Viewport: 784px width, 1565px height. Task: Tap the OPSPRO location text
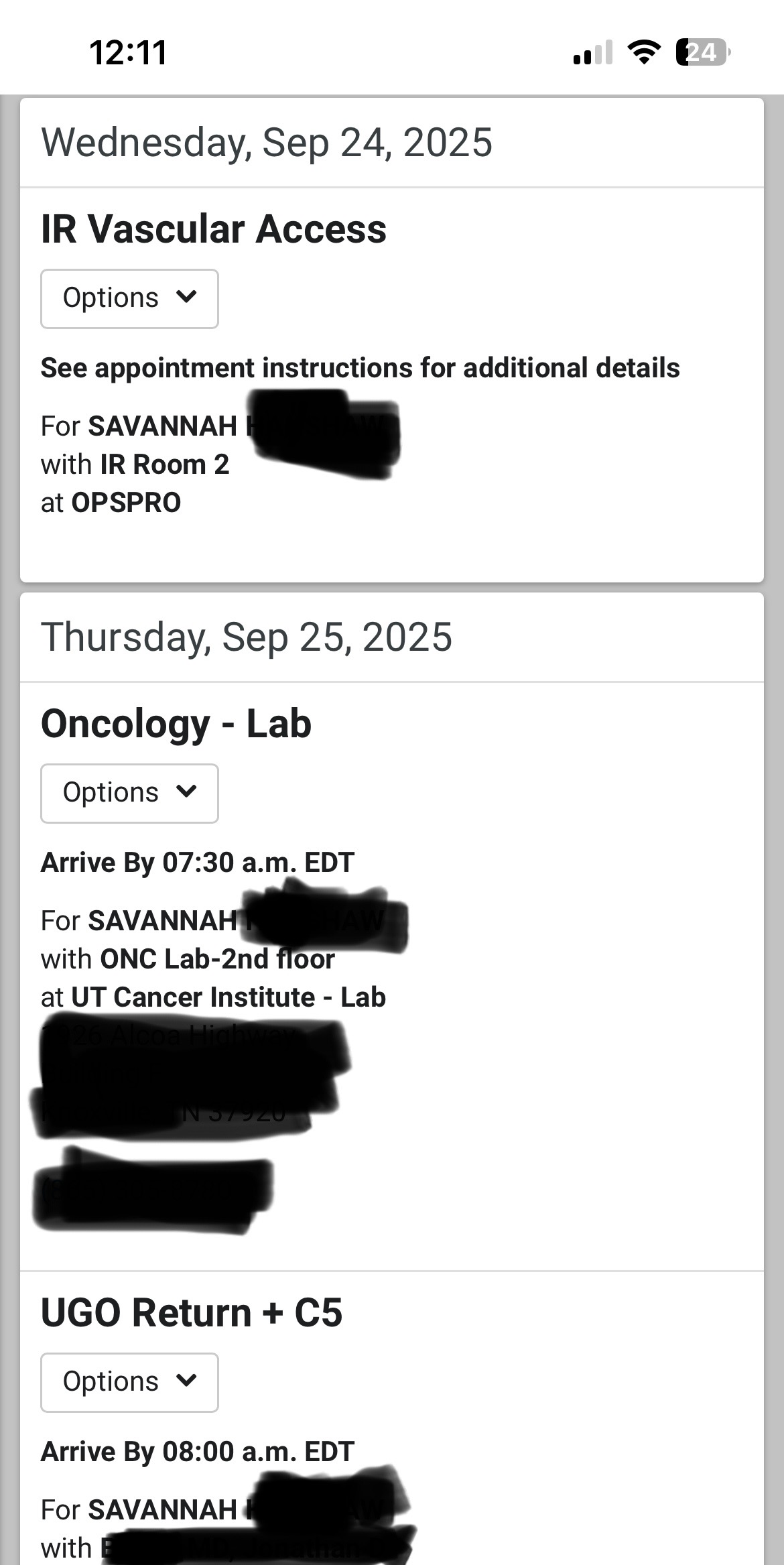126,503
